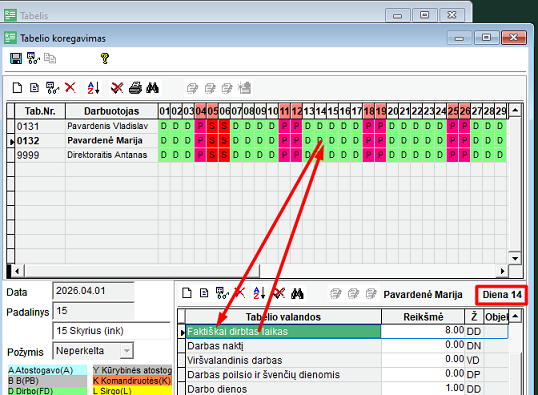The image size is (538, 395).
Task: Select the employee row 9999 Direktoraitis Antanas
Action: pos(256,155)
